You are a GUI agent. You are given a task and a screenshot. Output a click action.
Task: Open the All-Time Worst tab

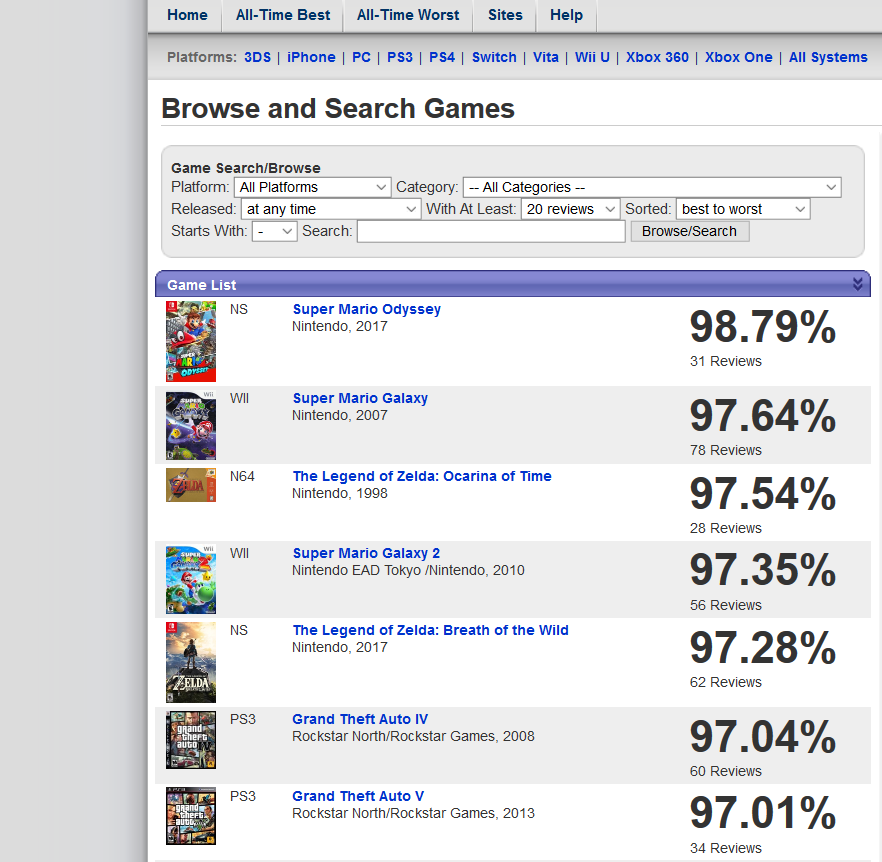[408, 15]
